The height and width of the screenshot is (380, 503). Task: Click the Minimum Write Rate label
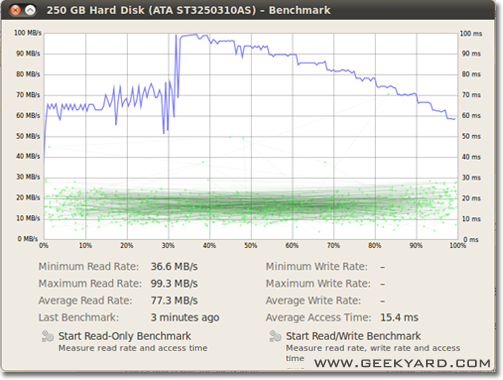coord(317,267)
